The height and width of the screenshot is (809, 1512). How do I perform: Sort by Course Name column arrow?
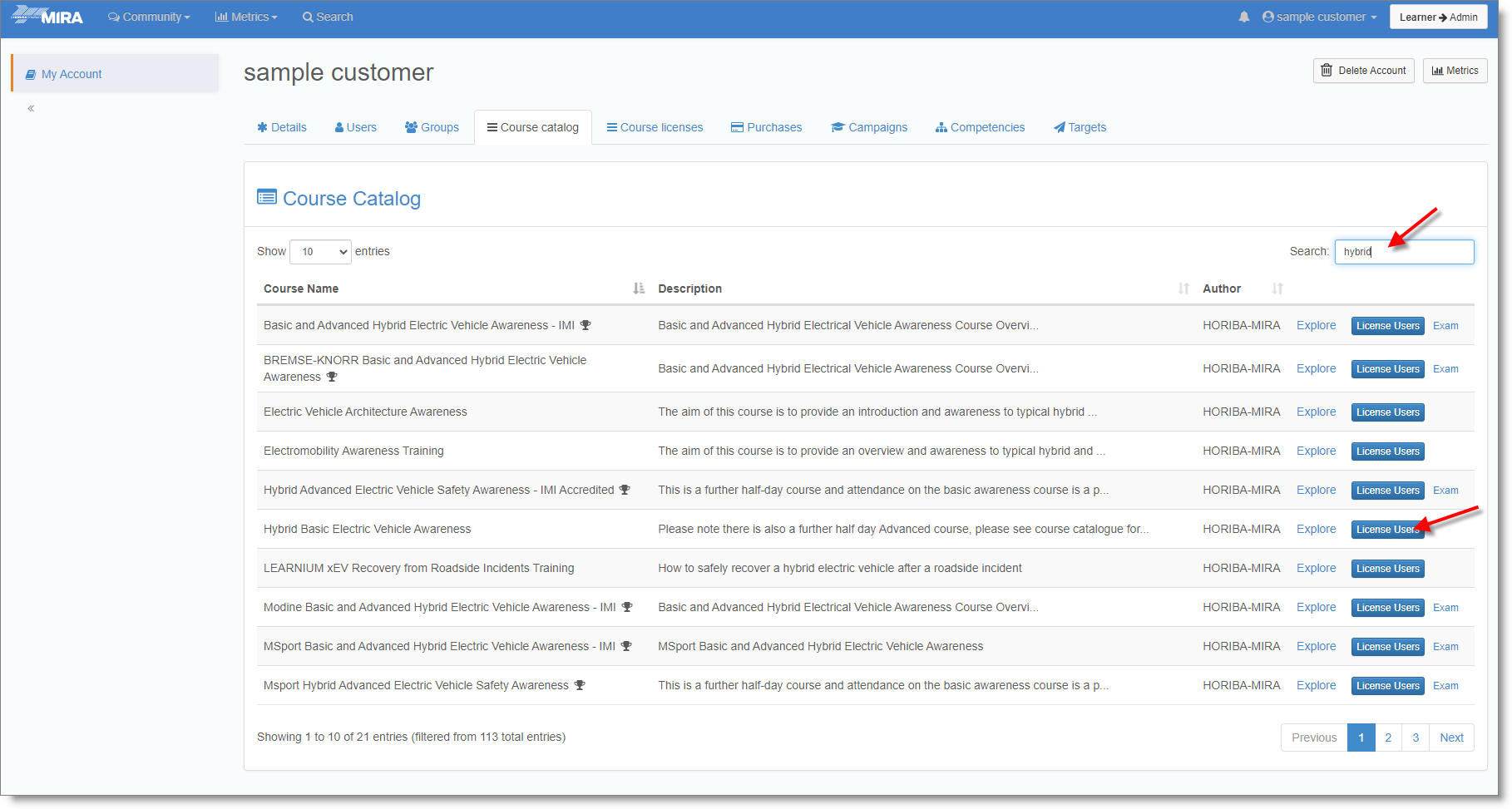click(x=639, y=289)
